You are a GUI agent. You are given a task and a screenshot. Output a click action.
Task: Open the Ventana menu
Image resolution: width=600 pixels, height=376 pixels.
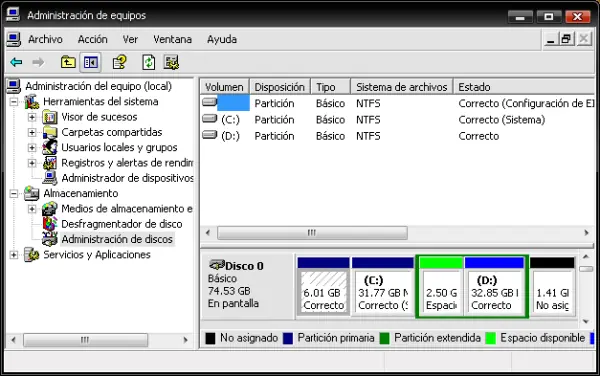172,39
